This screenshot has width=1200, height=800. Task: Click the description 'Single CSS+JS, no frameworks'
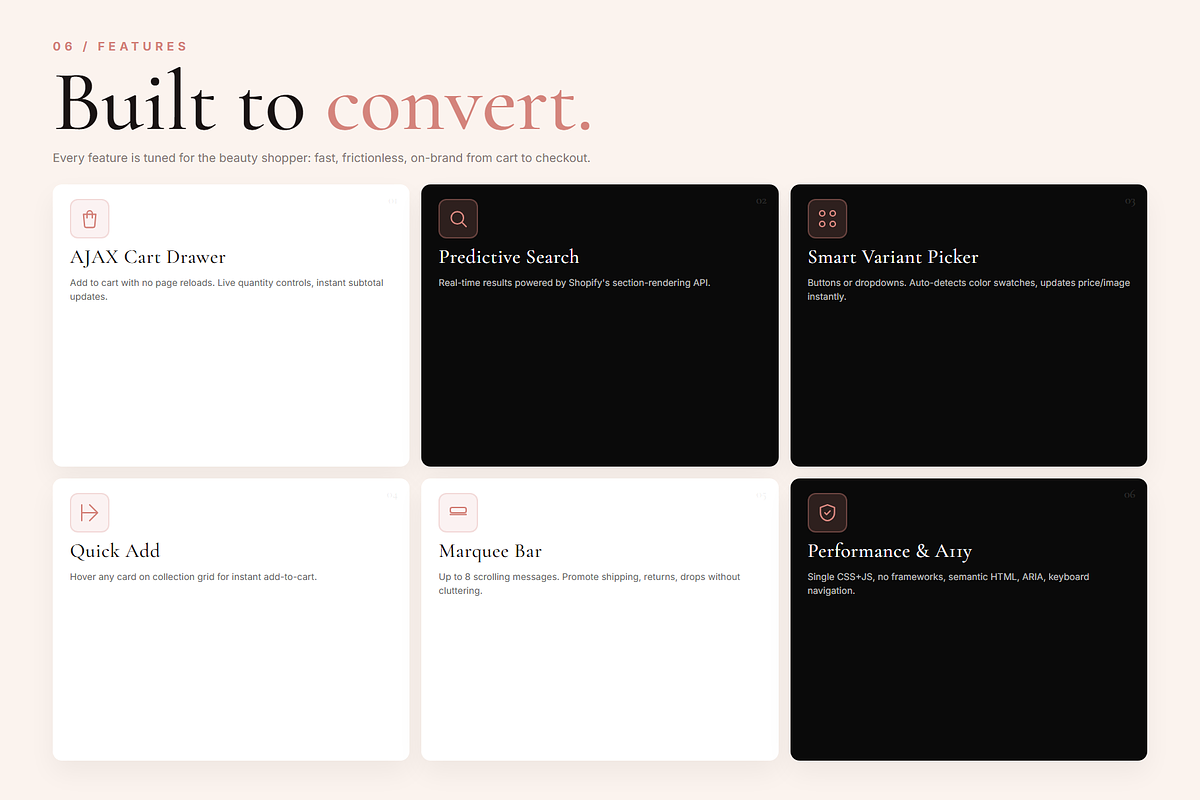(948, 584)
